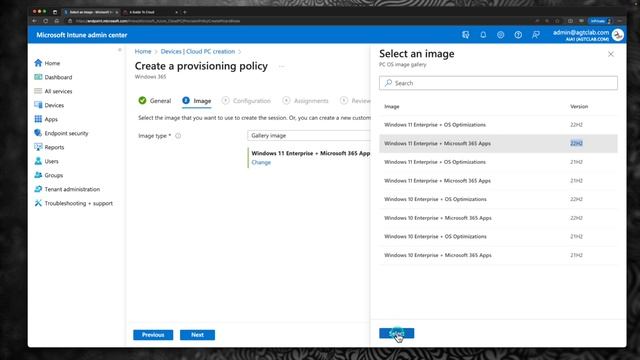
Task: Close the Select an image panel
Action: [x=611, y=54]
